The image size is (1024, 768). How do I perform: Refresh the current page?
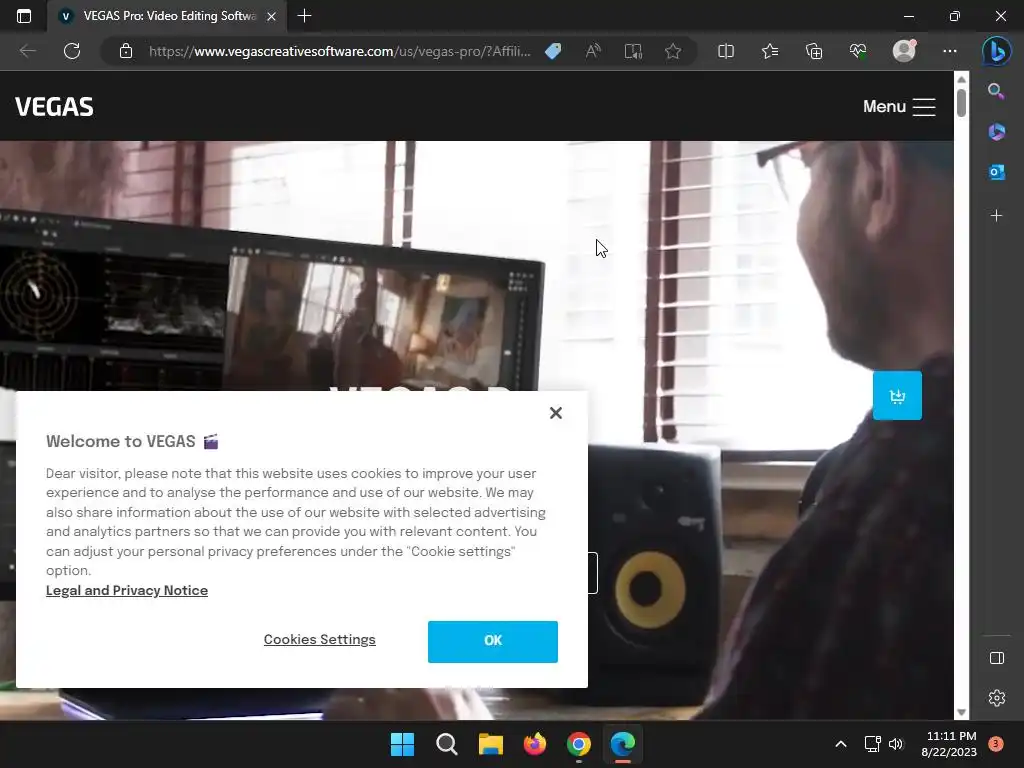click(72, 51)
